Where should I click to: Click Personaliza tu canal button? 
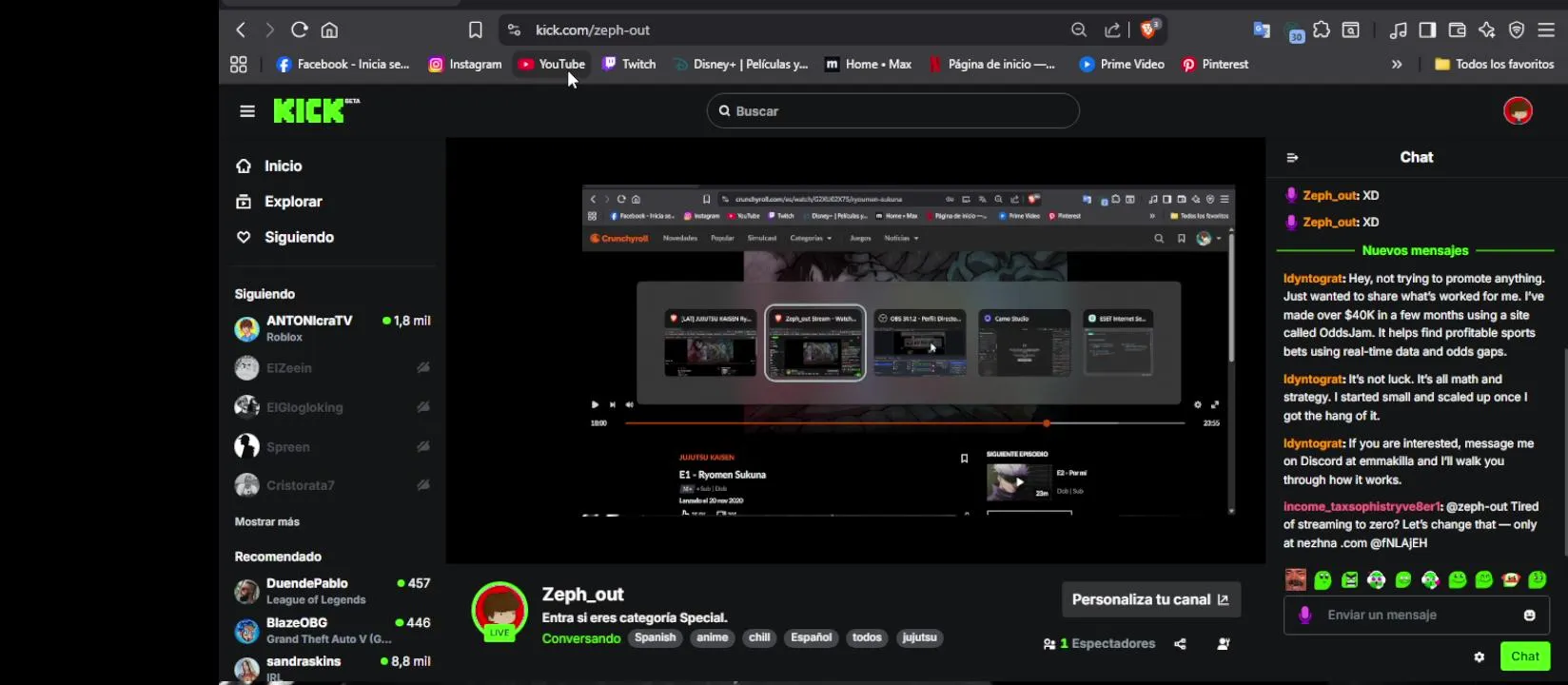tap(1151, 599)
